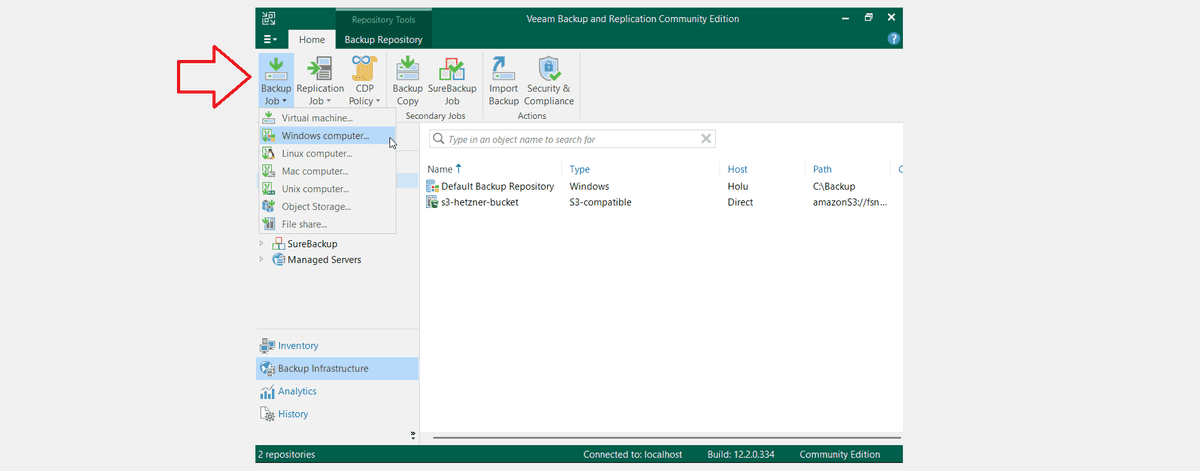This screenshot has height=471, width=1200.
Task: Click the navigation pane overflow chevron
Action: [413, 435]
